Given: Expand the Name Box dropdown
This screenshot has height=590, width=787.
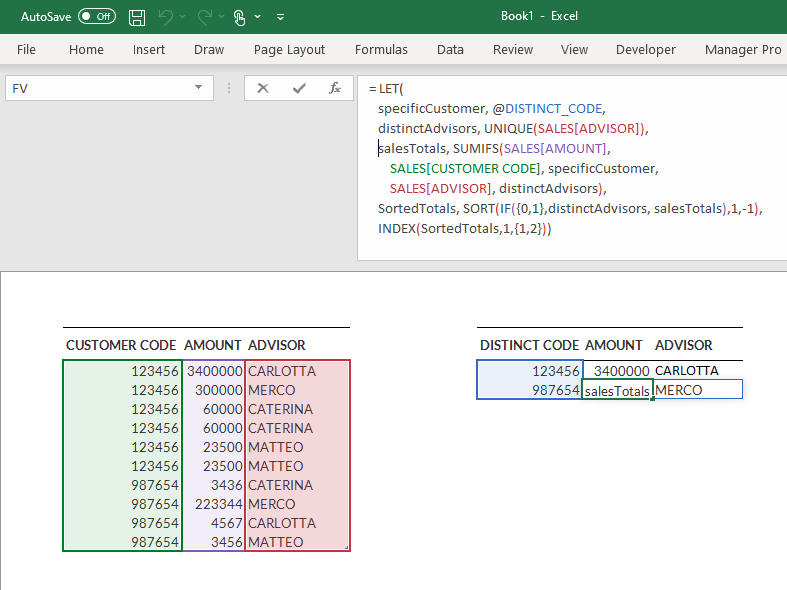Looking at the screenshot, I should [198, 88].
